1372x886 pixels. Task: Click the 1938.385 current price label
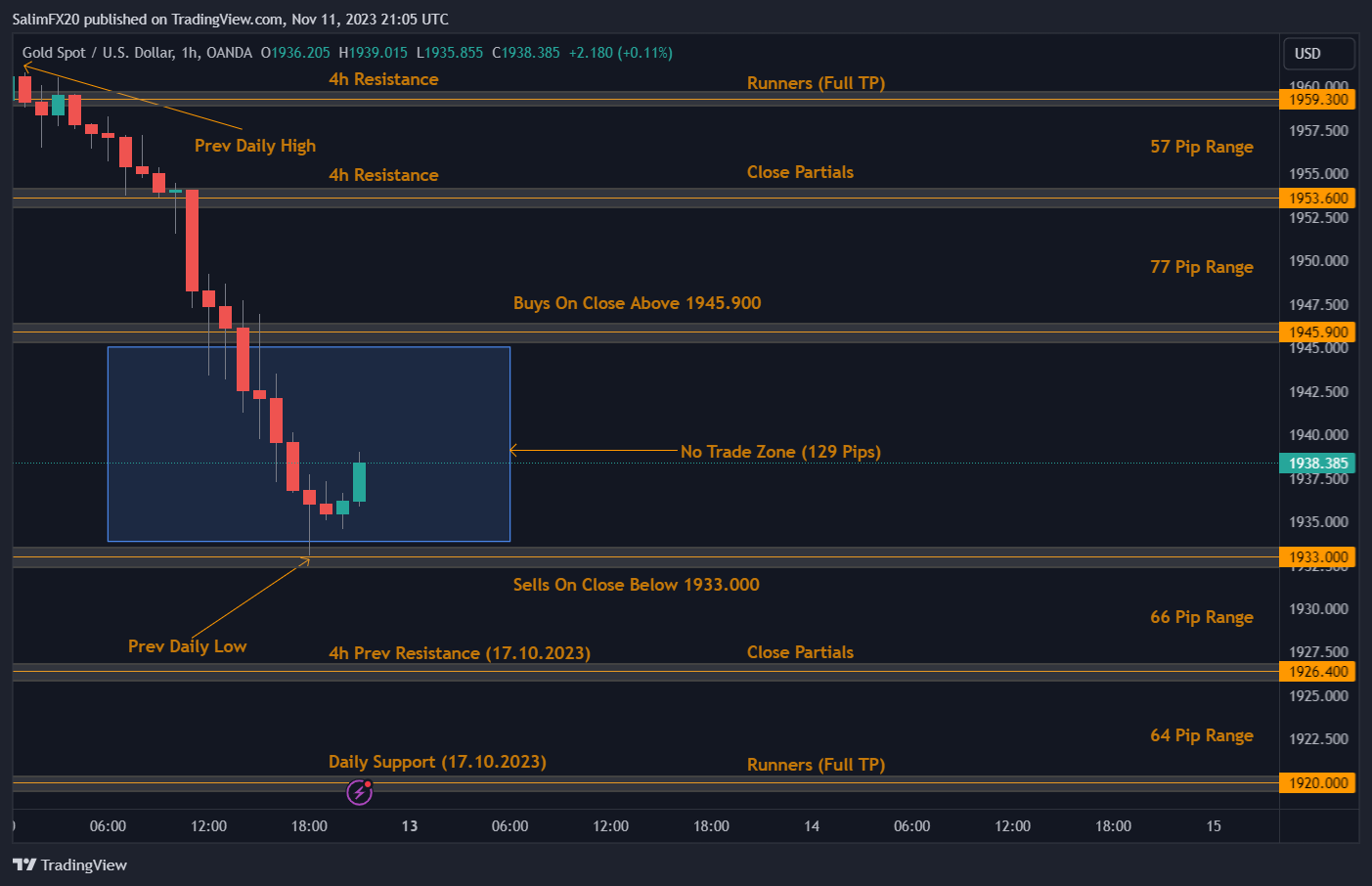pos(1317,464)
